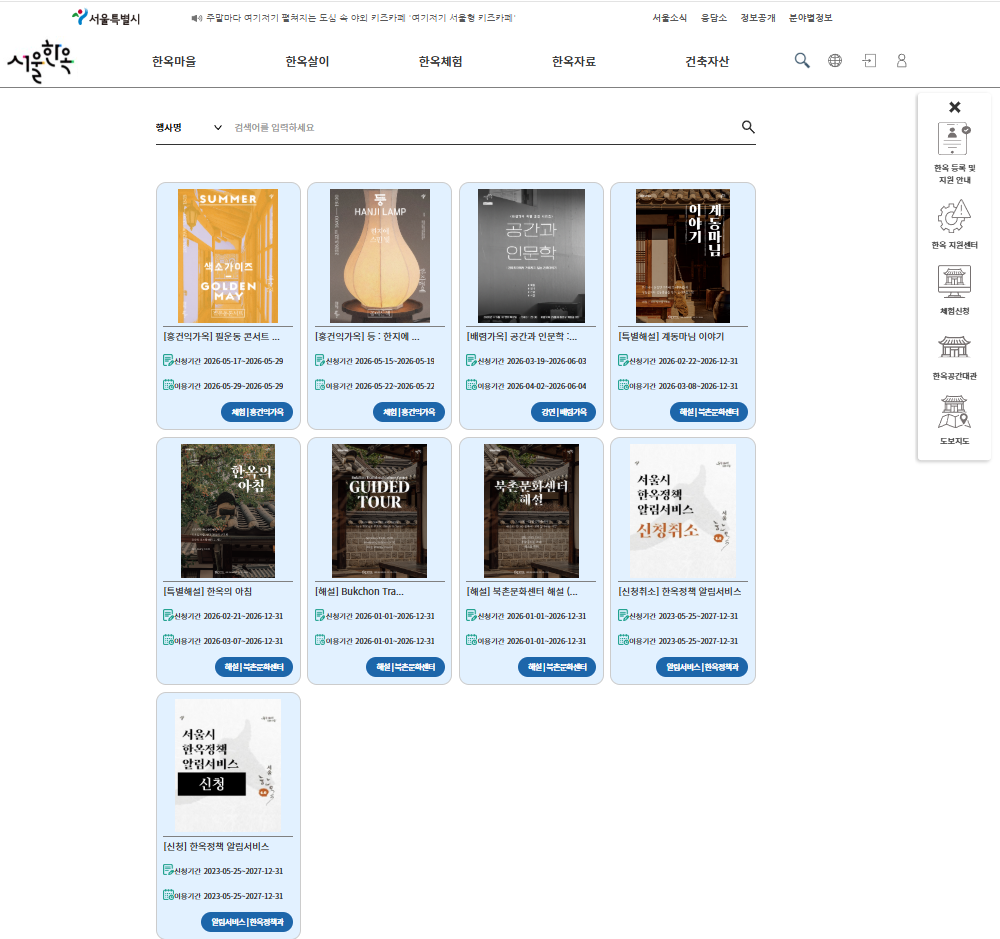Click 체험|홍건익가옥 button on 필운동 콘서트 card
The height and width of the screenshot is (939, 1000).
click(257, 412)
